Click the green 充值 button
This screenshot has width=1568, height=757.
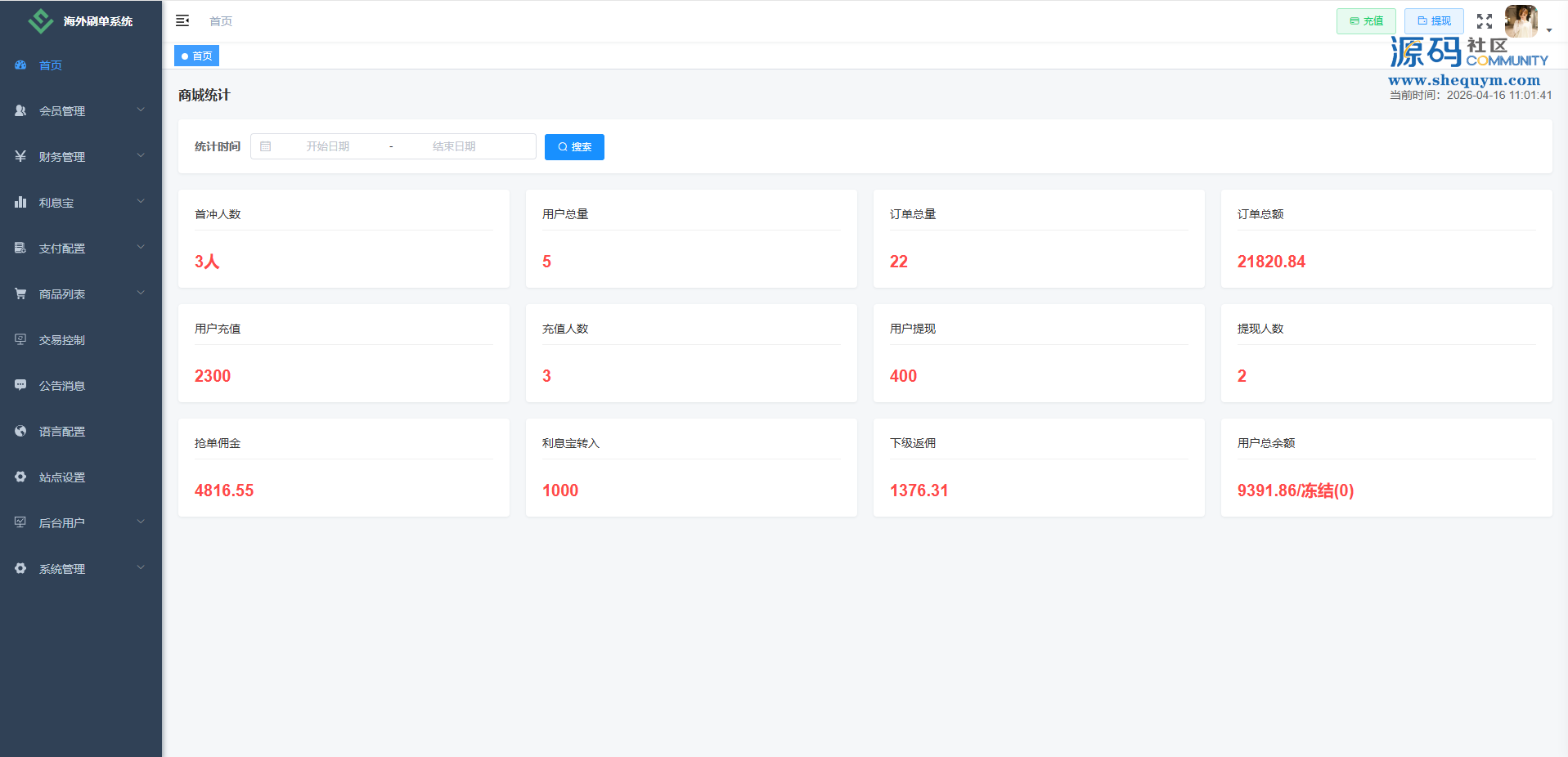(1365, 21)
